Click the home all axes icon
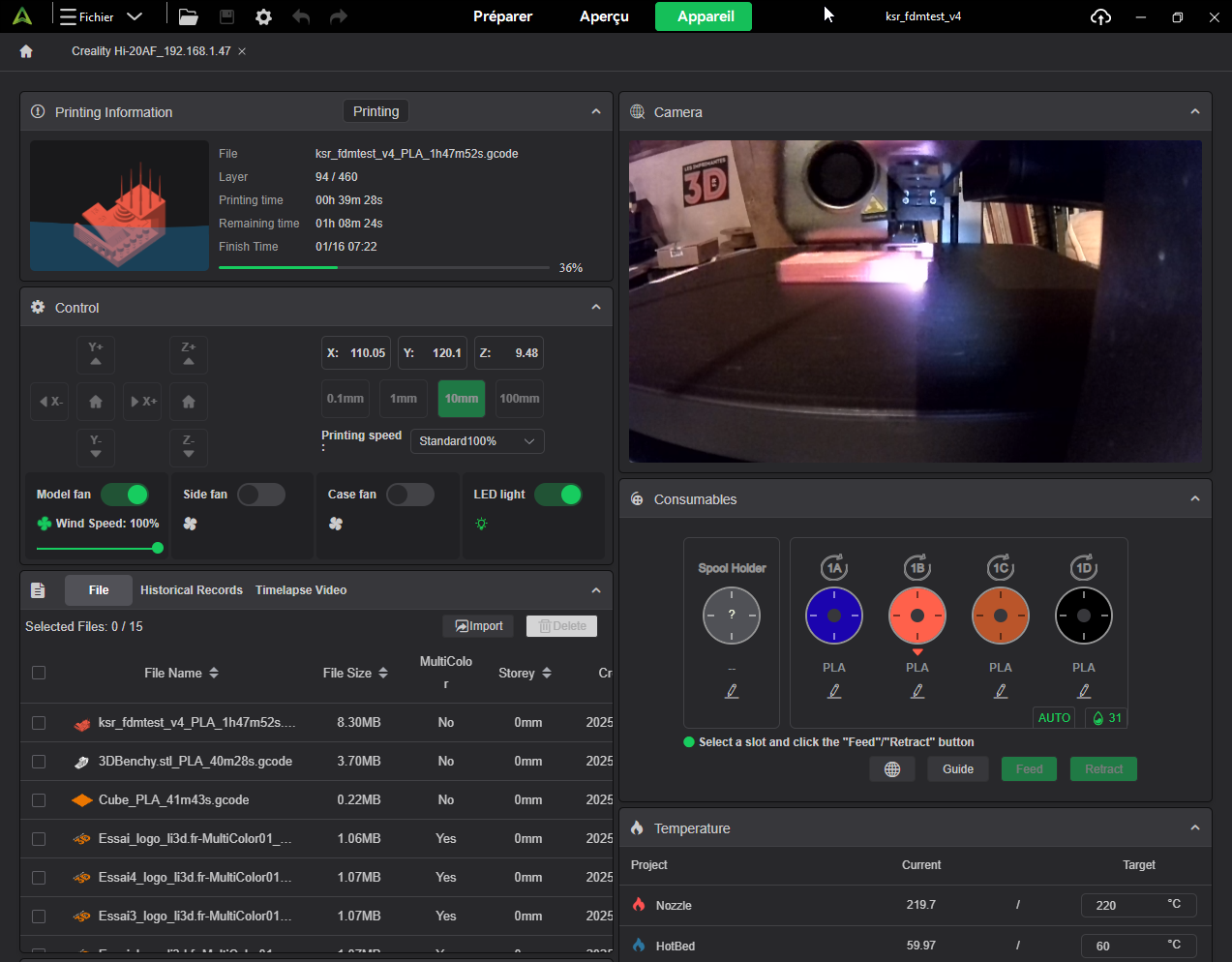1232x962 pixels. [x=96, y=402]
